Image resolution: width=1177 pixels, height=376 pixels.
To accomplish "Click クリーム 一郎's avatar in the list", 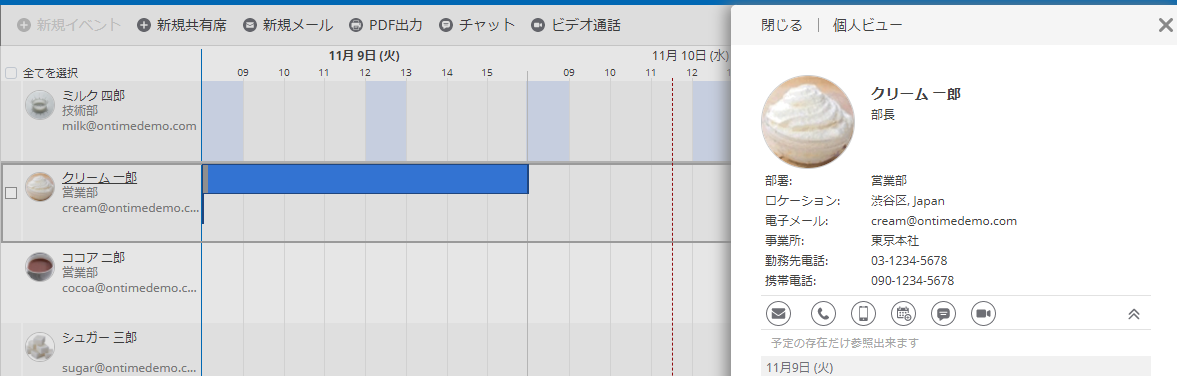I will coord(40,186).
